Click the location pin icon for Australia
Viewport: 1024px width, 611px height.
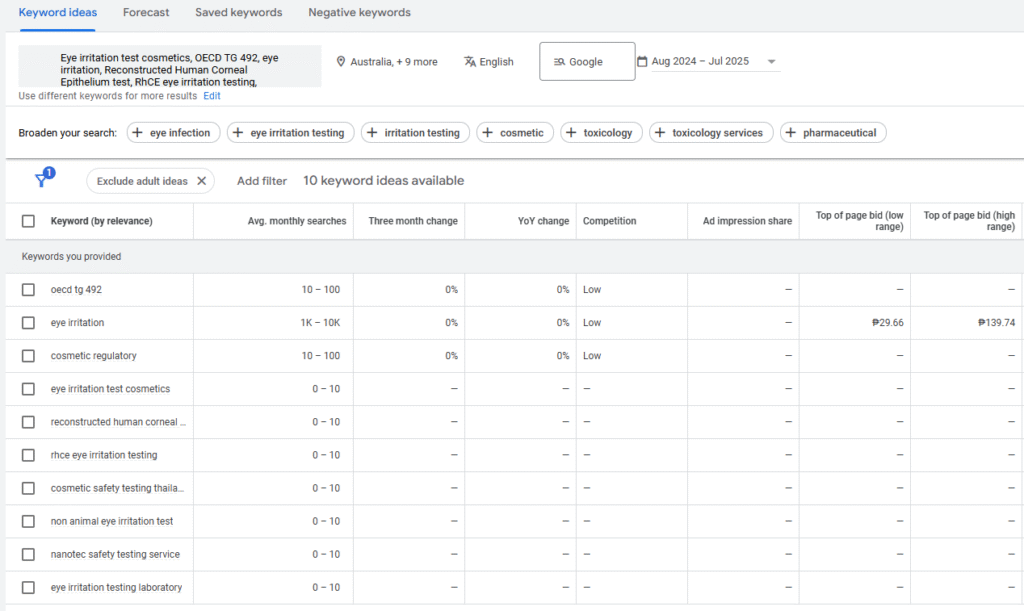341,62
